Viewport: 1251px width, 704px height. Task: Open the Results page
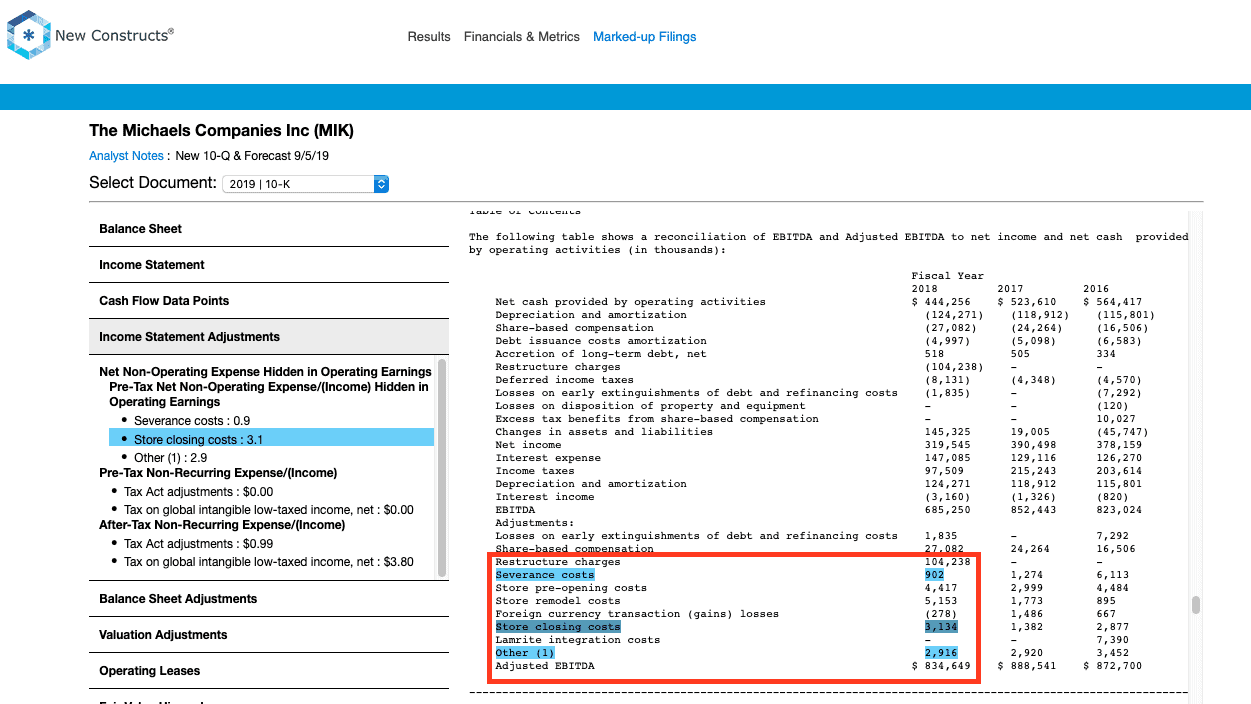(x=429, y=37)
